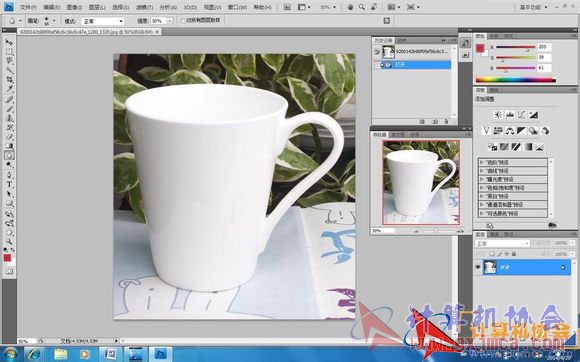Screen dimensions: 580x362
Task: Enable the sample all layers checkbox
Action: click(x=183, y=21)
